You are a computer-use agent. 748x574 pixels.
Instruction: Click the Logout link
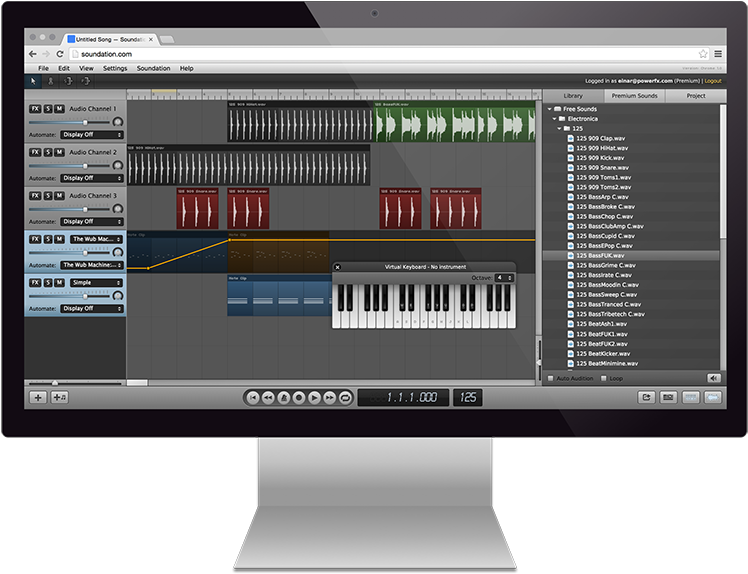(713, 81)
